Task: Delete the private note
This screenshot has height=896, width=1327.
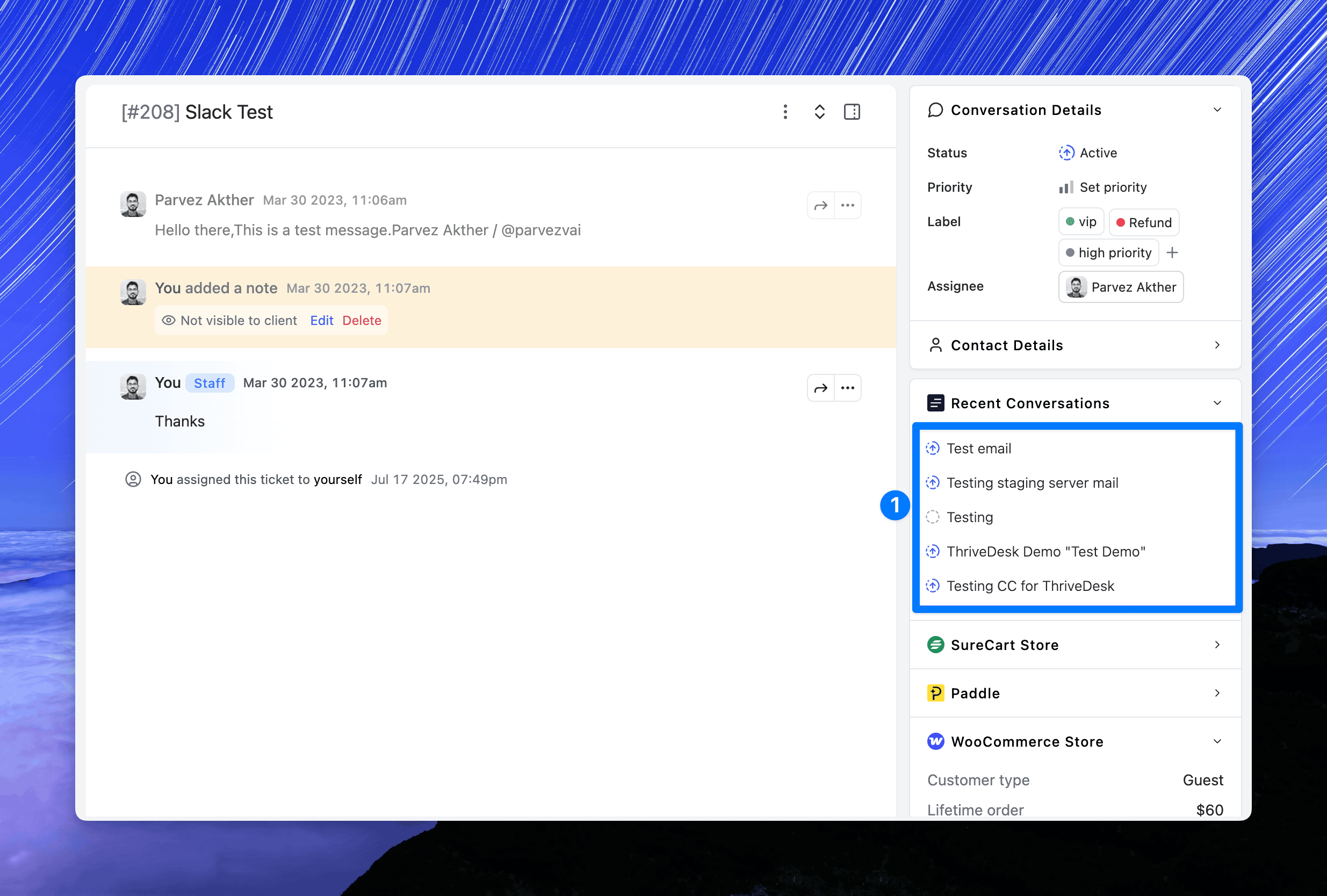Action: (362, 320)
